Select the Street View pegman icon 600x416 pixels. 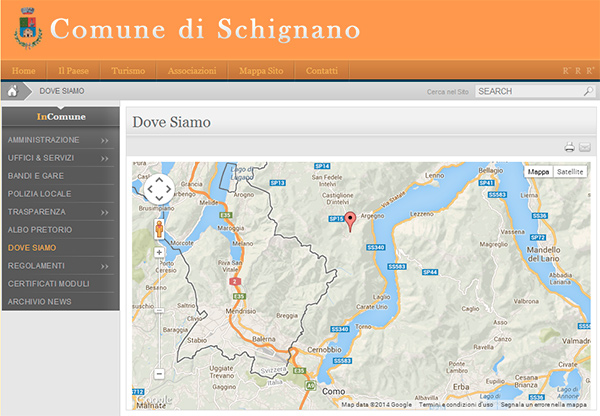159,228
